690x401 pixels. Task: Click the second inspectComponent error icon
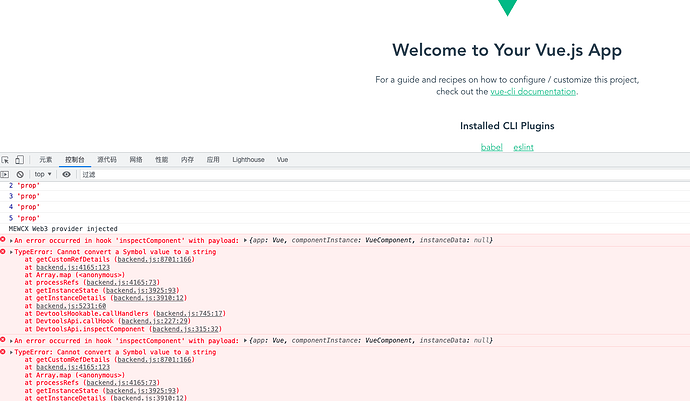pyautogui.click(x=3, y=340)
